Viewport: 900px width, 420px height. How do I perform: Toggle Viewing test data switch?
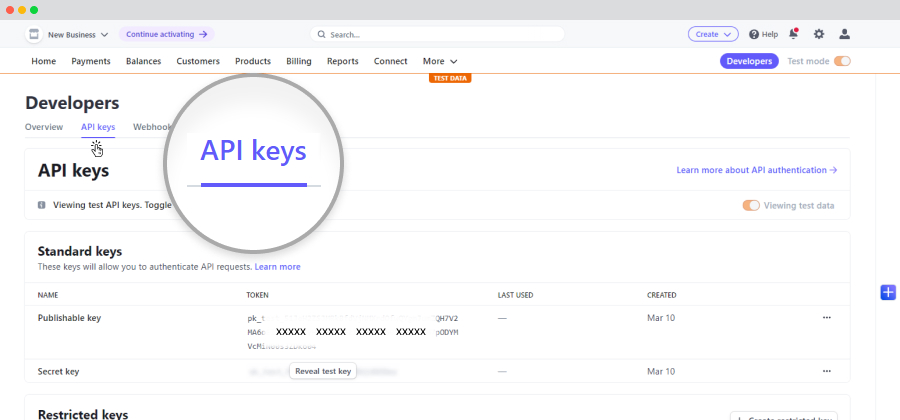pyautogui.click(x=751, y=205)
